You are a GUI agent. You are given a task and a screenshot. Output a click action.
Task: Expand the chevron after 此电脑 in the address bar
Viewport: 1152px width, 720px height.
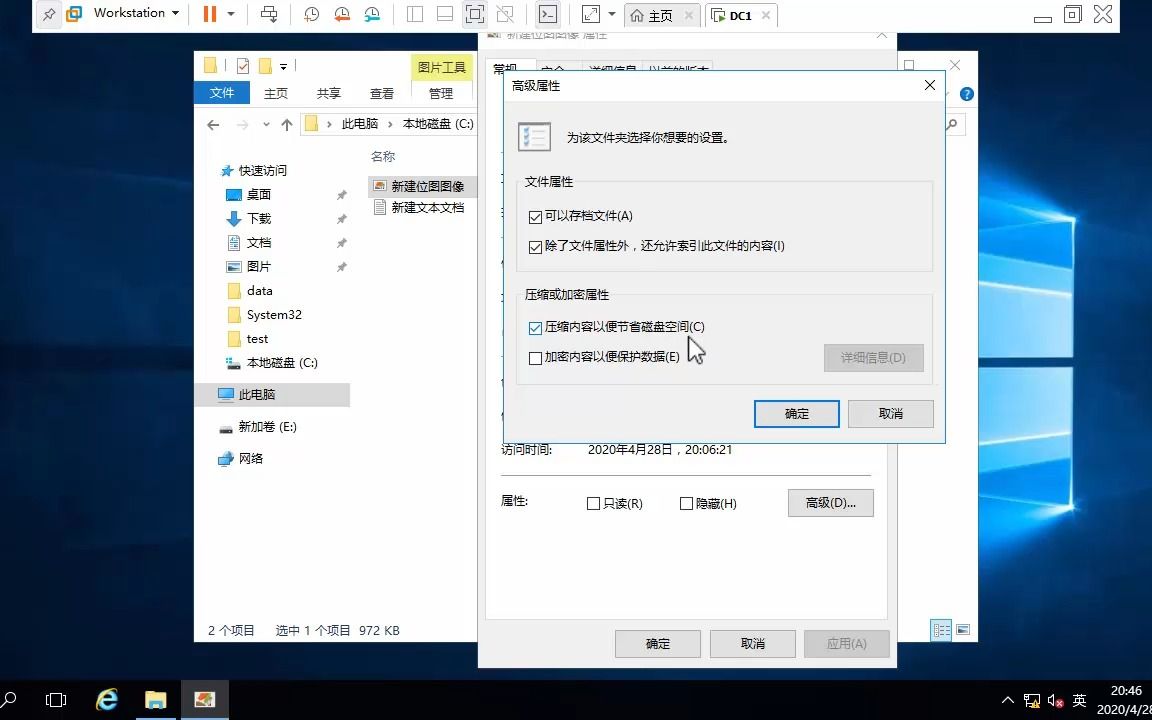coord(390,124)
